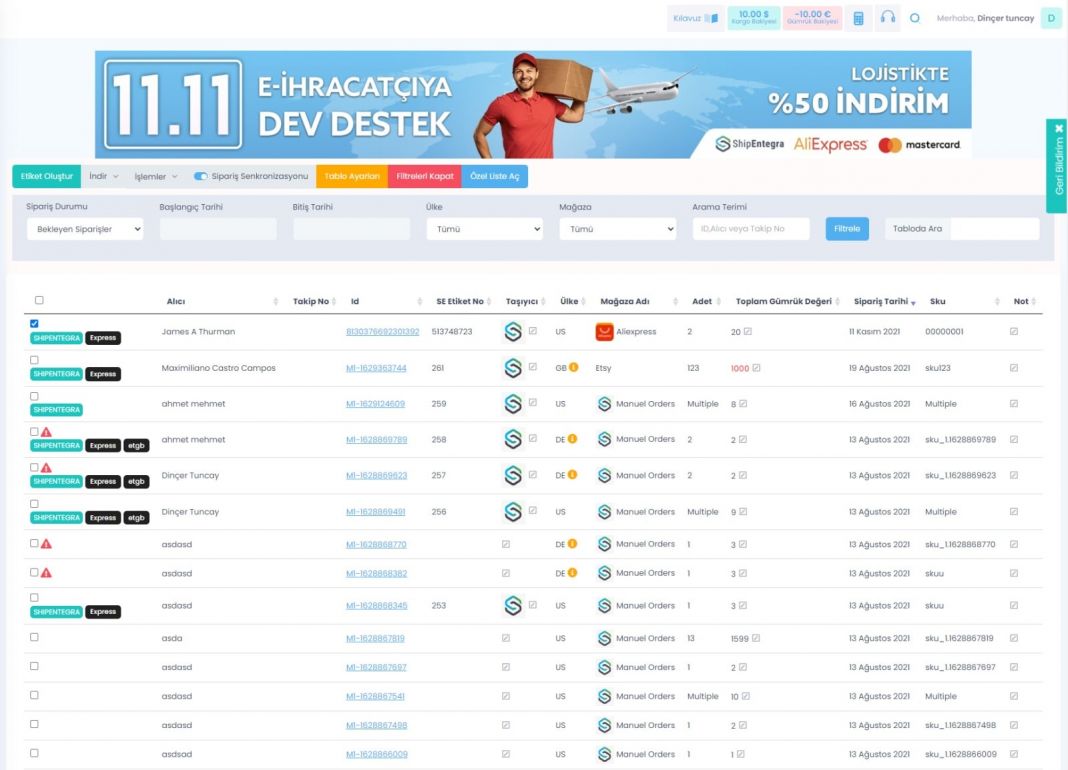1068x770 pixels.
Task: Click the Tabloda Ara input field
Action: [994, 229]
